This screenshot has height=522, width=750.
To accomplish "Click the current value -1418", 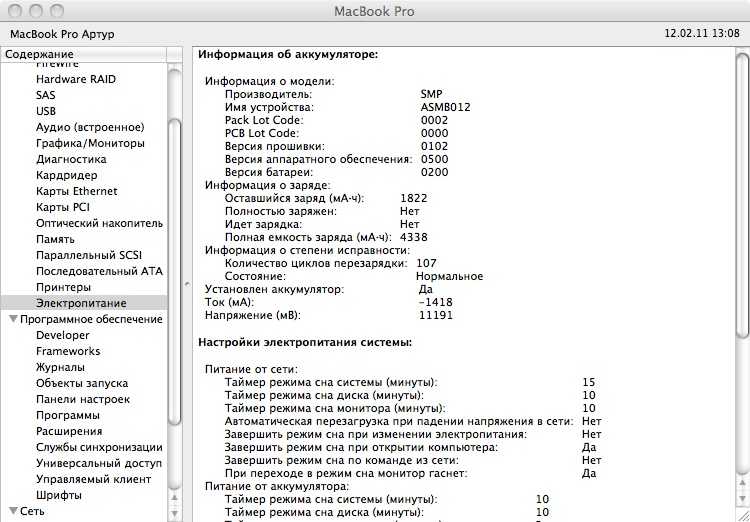I will coord(435,302).
